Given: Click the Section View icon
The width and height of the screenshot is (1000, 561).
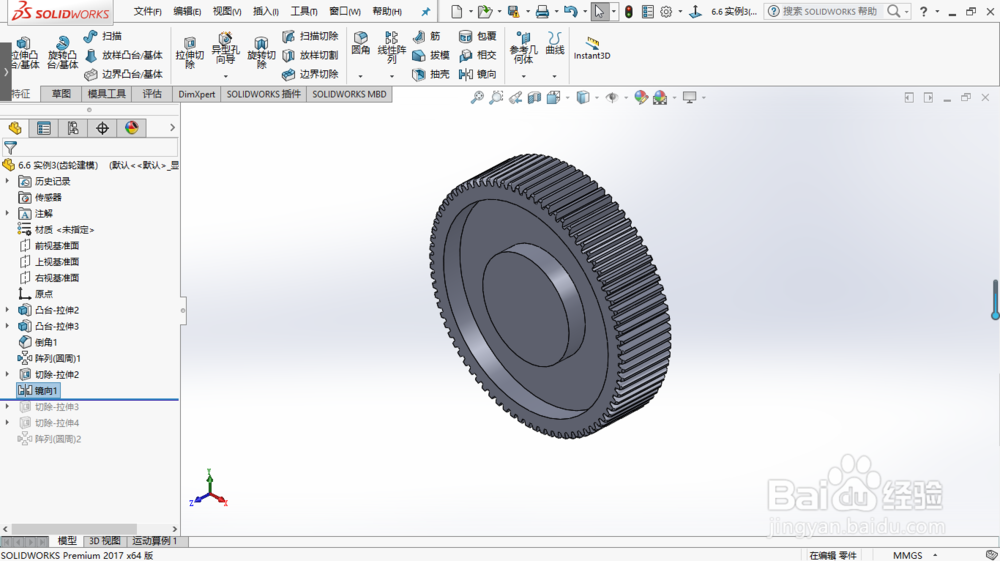Looking at the screenshot, I should coord(534,98).
